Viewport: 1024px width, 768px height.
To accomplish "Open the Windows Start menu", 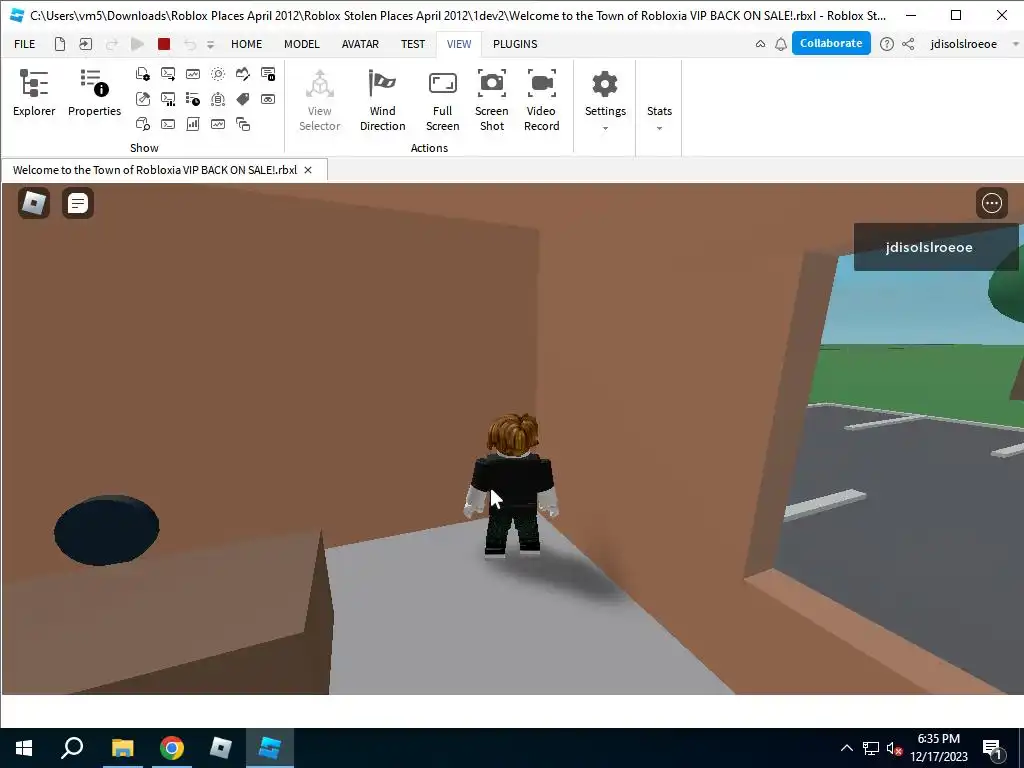I will (x=24, y=748).
